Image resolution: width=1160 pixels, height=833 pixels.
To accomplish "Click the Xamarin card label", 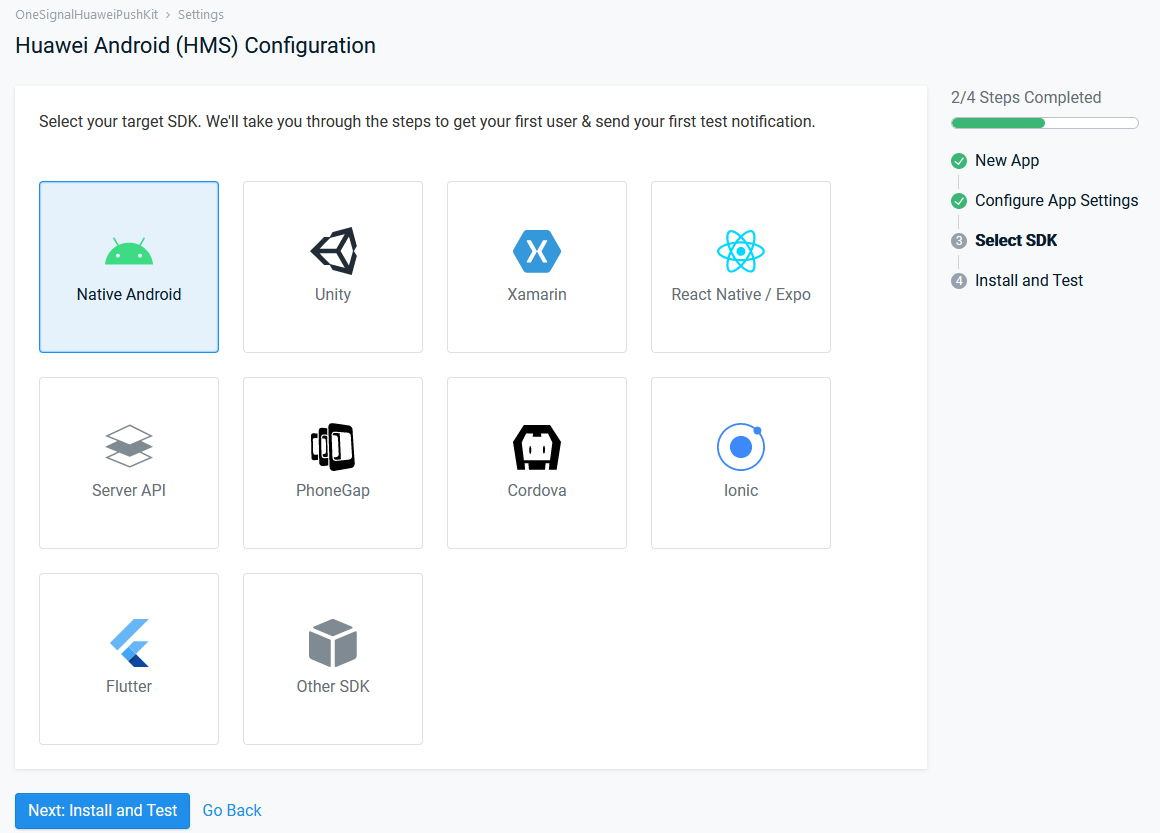I will [537, 294].
